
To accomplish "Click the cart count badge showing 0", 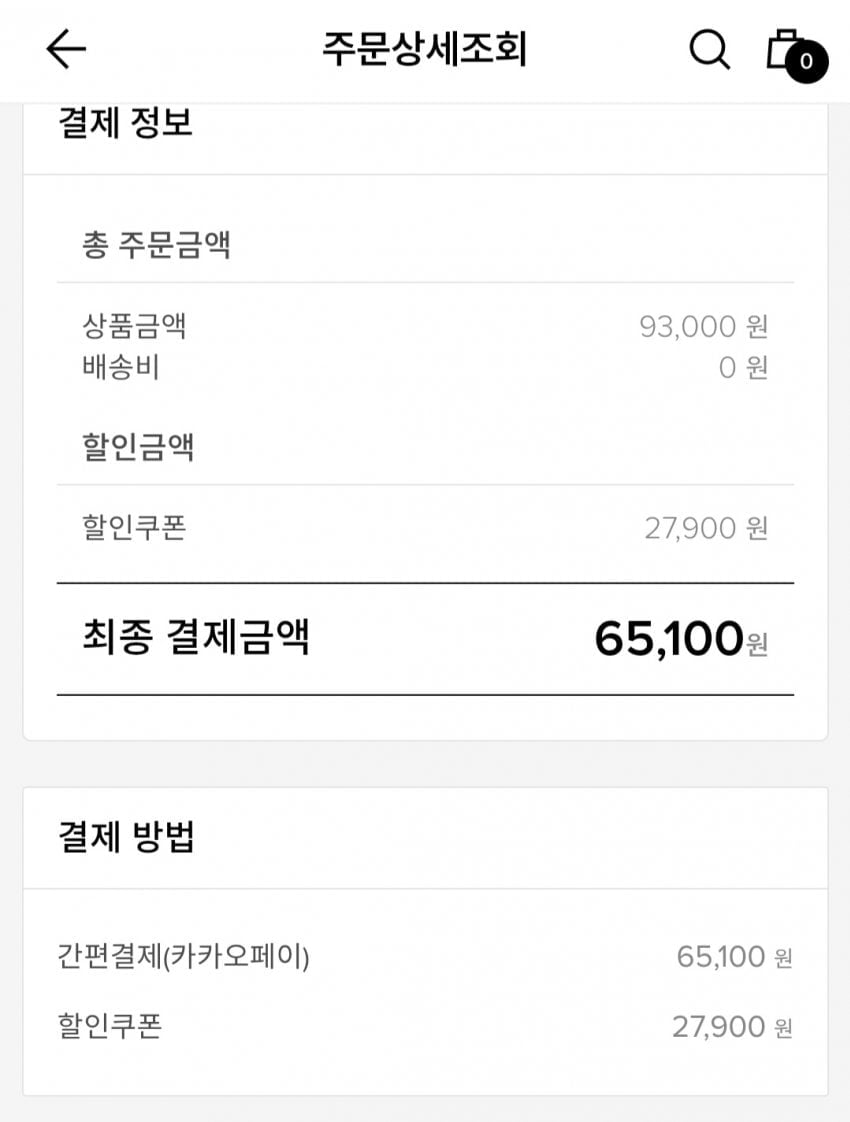I will (806, 63).
